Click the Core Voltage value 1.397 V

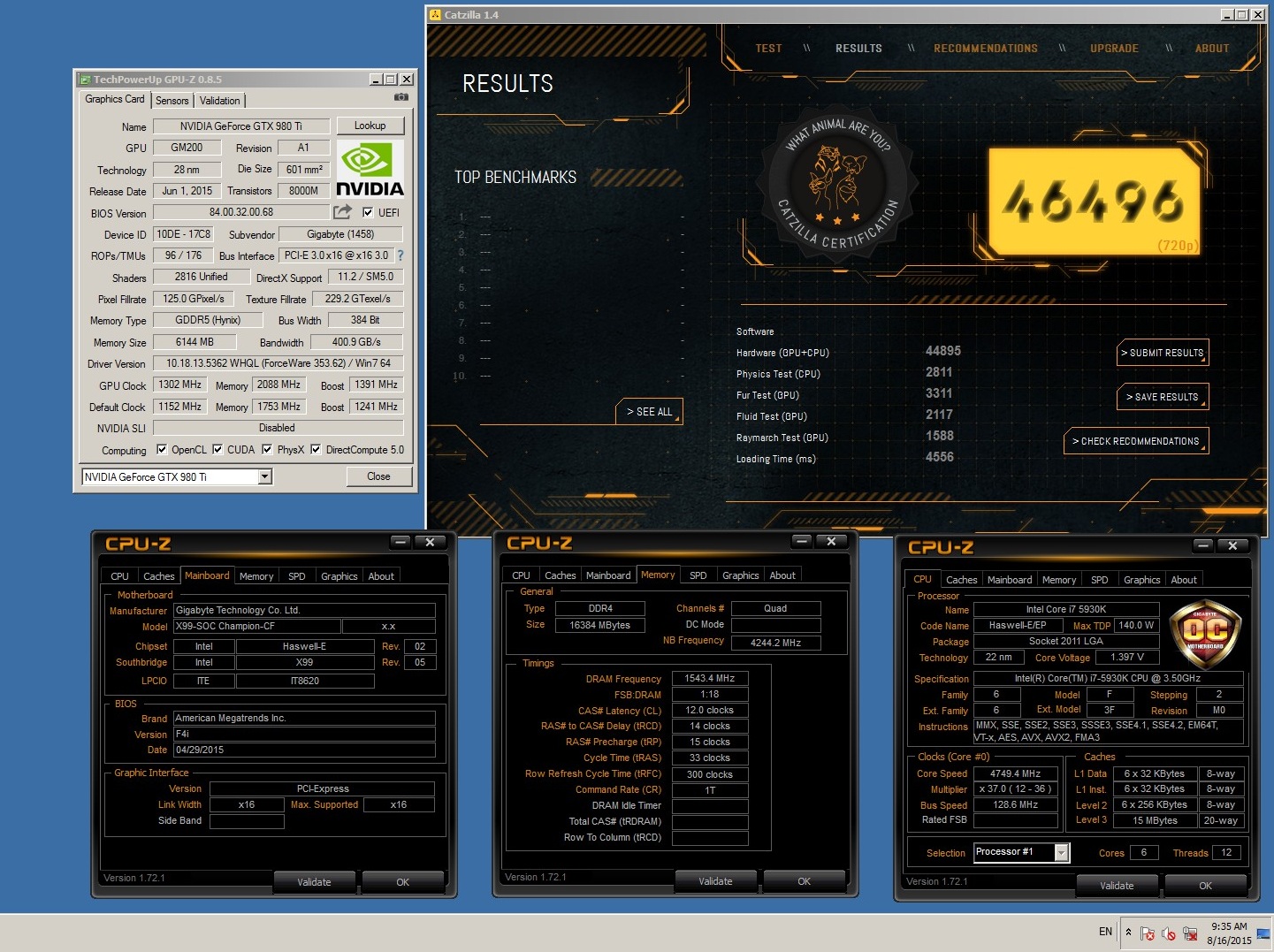pyautogui.click(x=1127, y=657)
